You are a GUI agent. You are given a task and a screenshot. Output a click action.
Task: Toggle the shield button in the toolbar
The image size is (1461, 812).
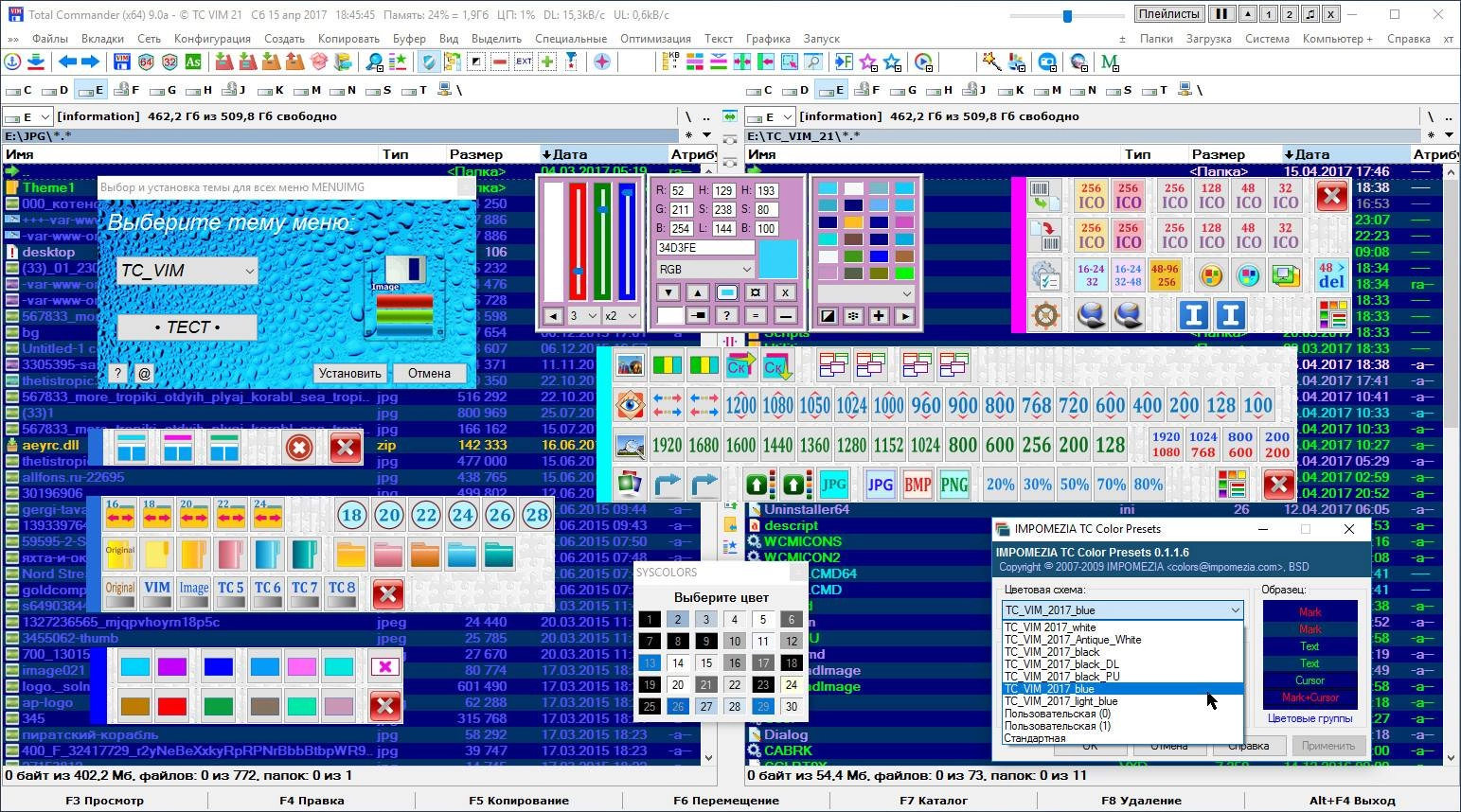429,62
